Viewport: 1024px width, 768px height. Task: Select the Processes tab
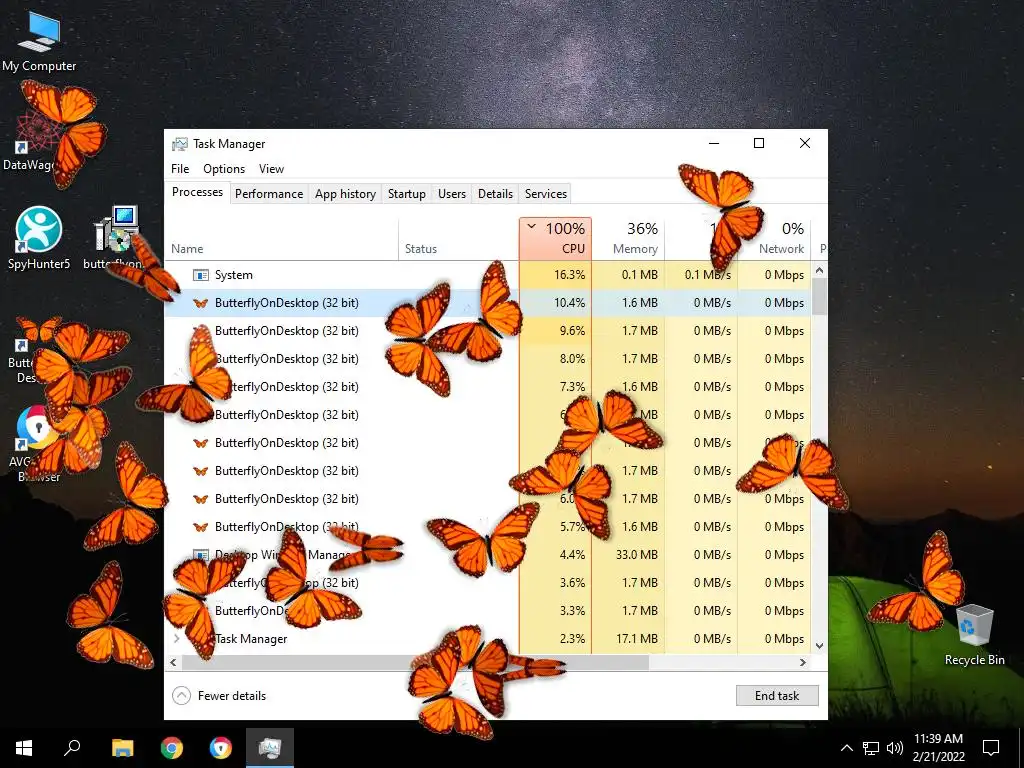[197, 192]
